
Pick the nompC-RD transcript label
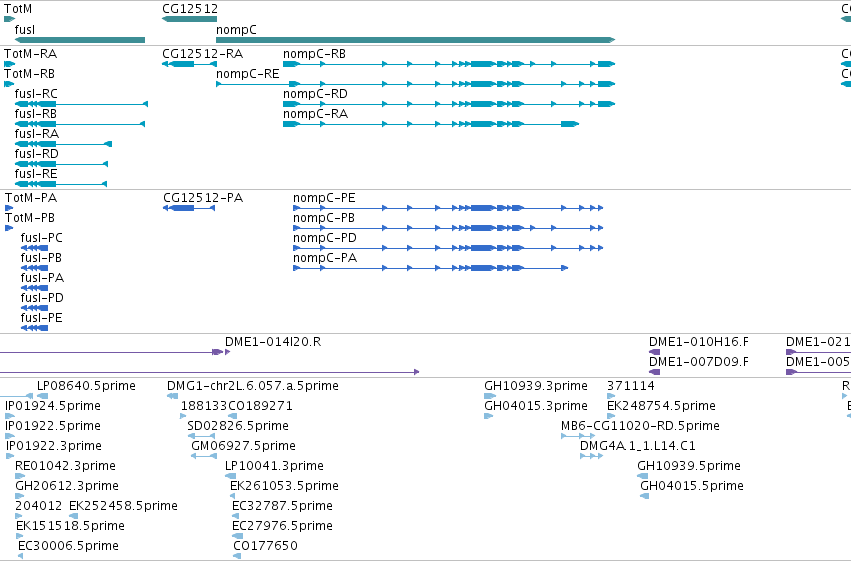tap(315, 94)
